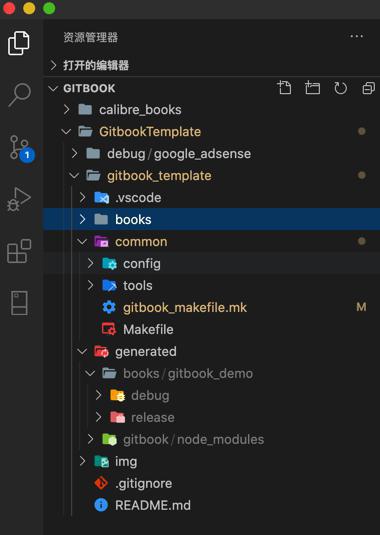Click the M modified badge on gitbook_makefile.mk

pos(361,307)
